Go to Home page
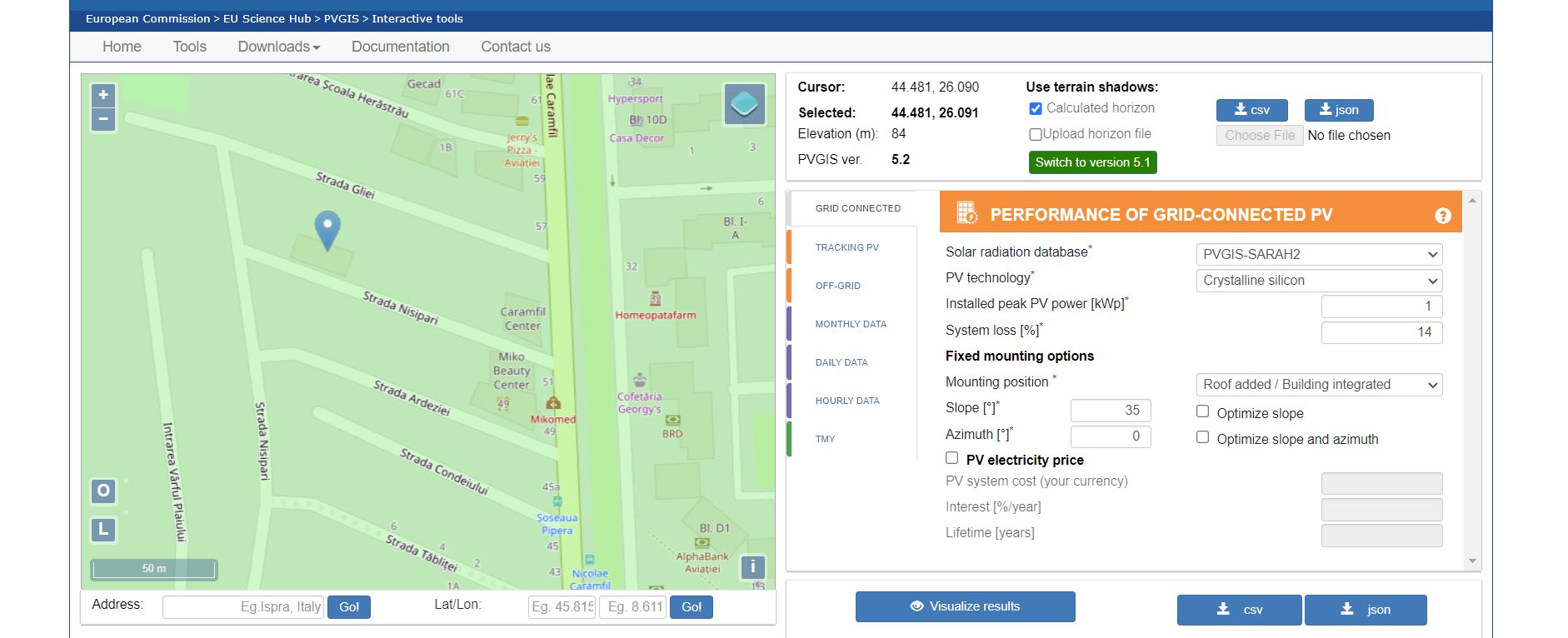 [x=122, y=47]
